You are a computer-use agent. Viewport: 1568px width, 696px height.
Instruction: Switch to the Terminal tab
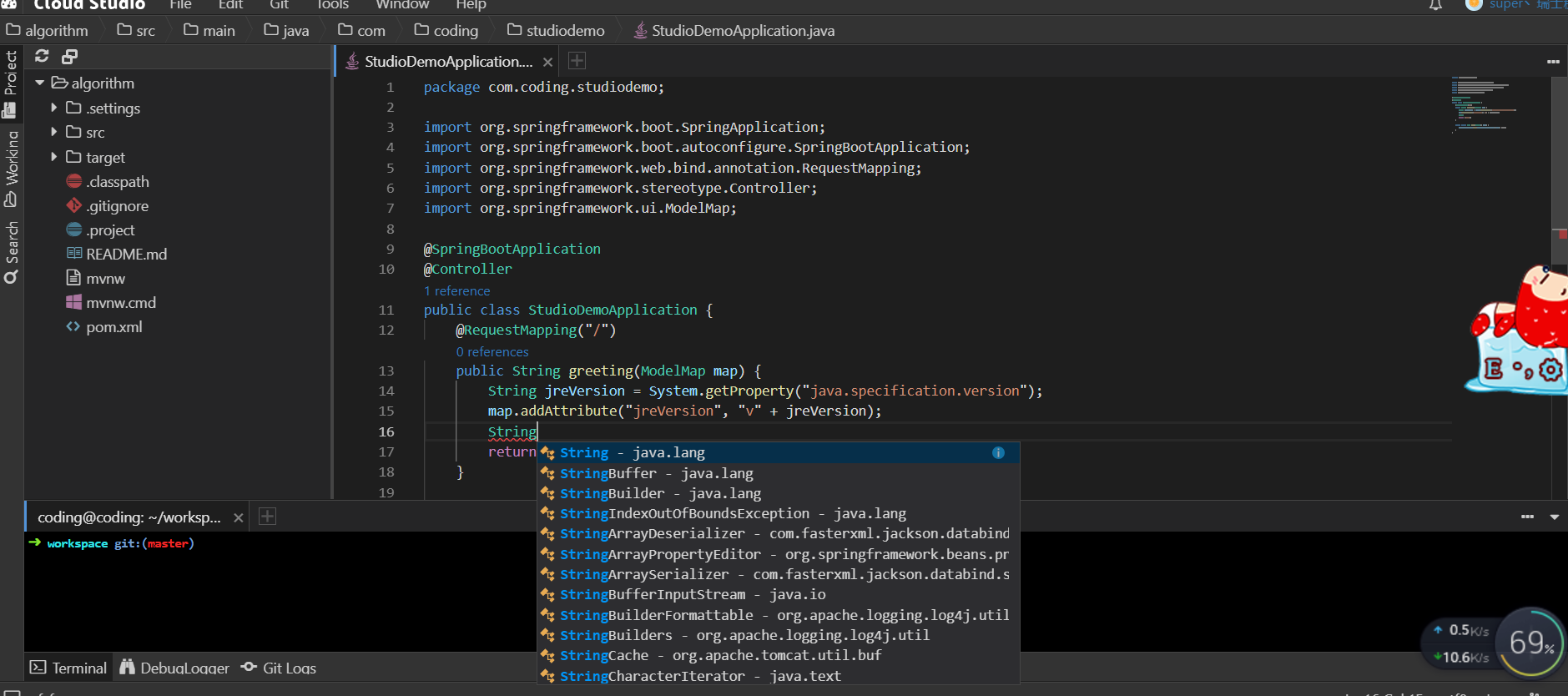pos(68,668)
